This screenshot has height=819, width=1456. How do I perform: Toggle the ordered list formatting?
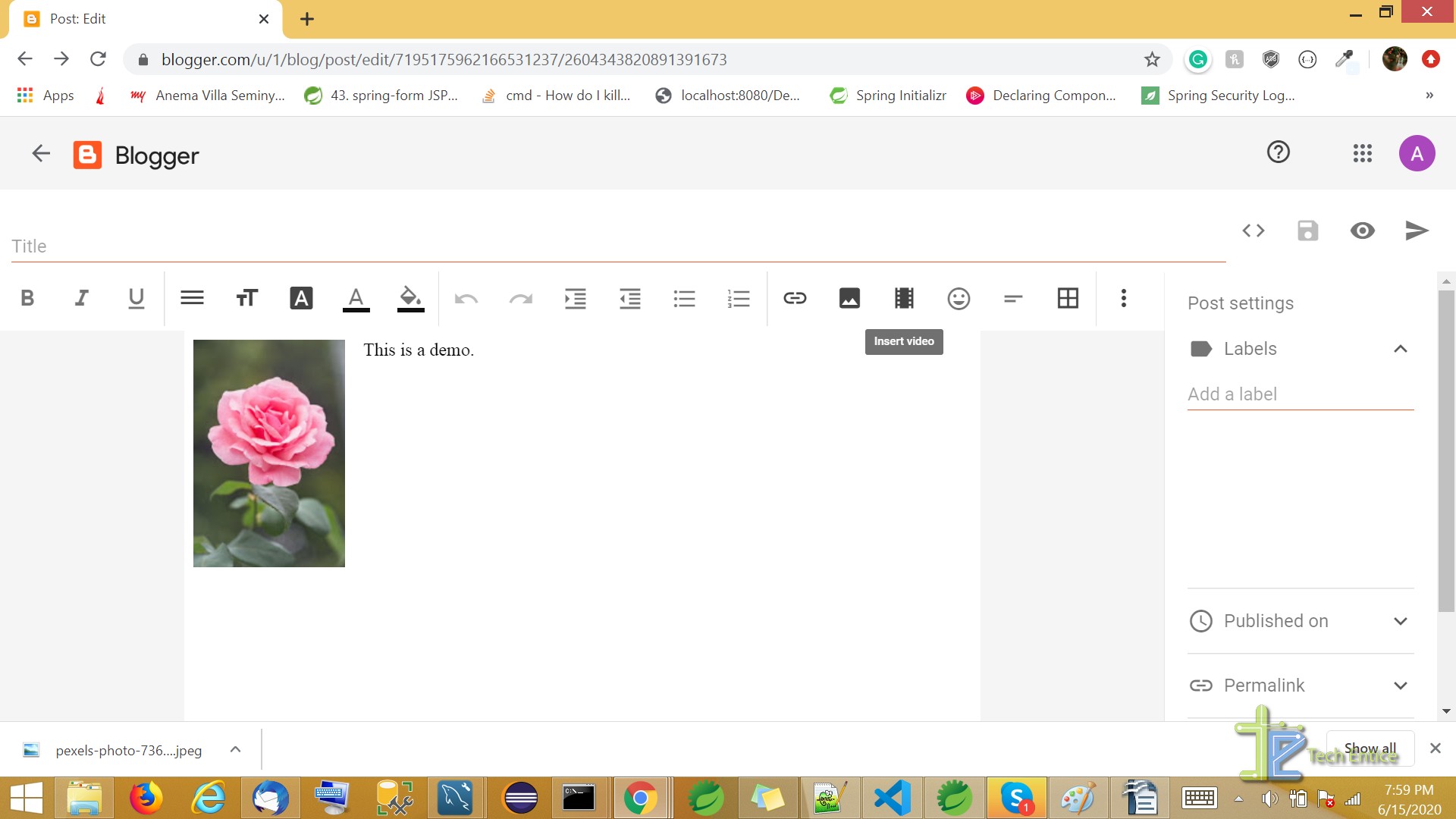[x=738, y=297]
